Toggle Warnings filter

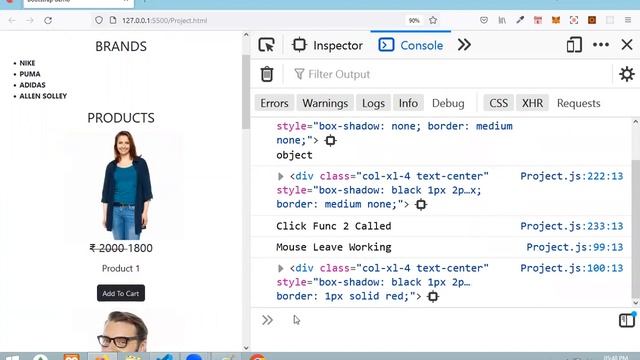[x=325, y=103]
